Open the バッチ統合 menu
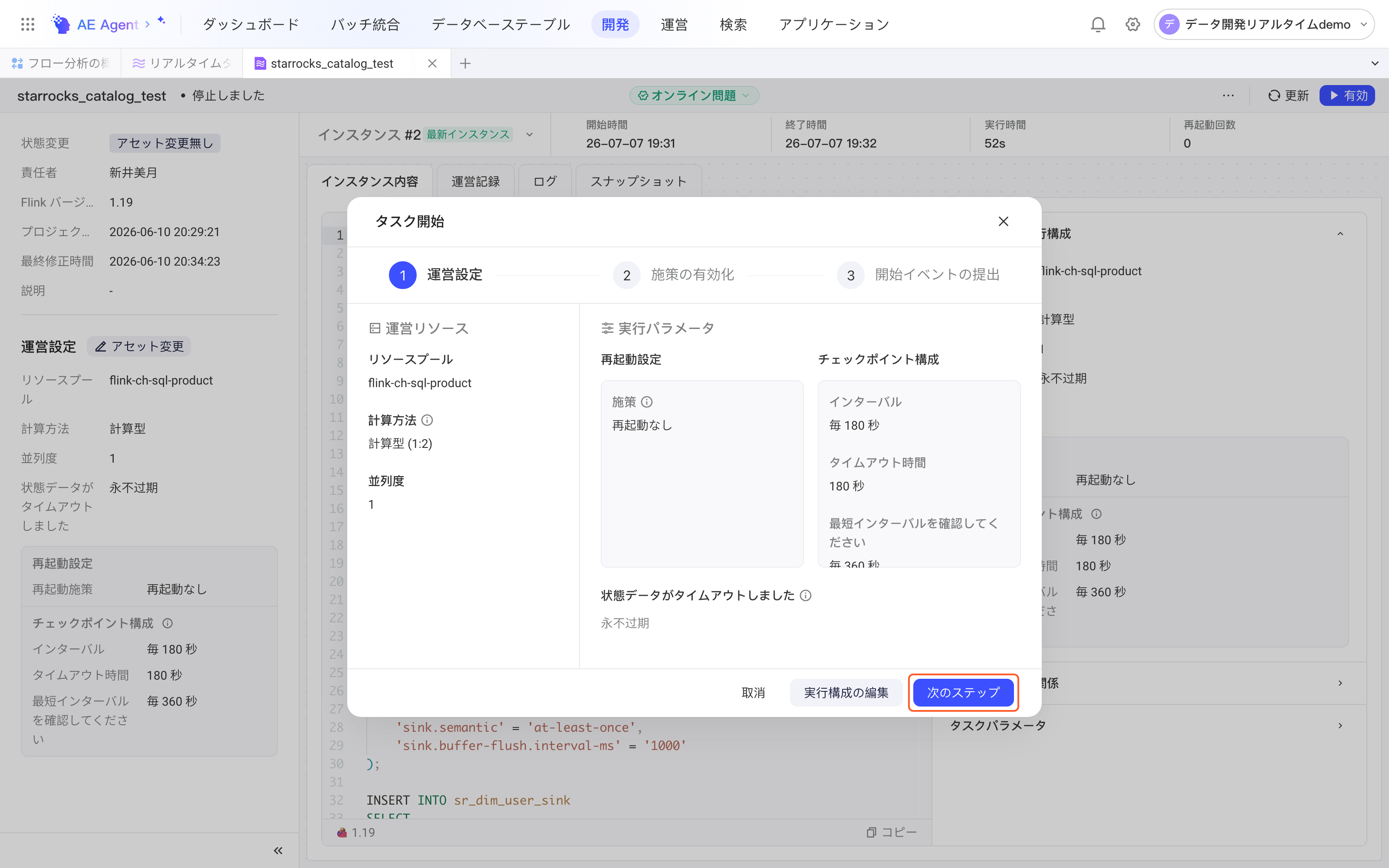The width and height of the screenshot is (1389, 868). point(365,24)
